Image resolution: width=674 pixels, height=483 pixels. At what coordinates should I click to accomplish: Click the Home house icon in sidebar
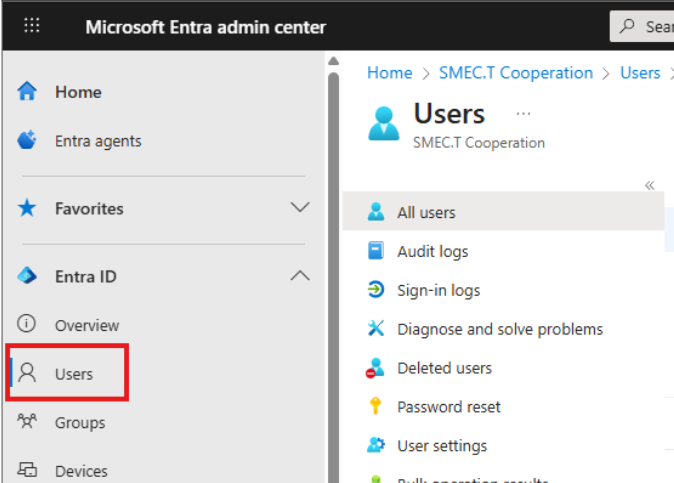coord(27,91)
